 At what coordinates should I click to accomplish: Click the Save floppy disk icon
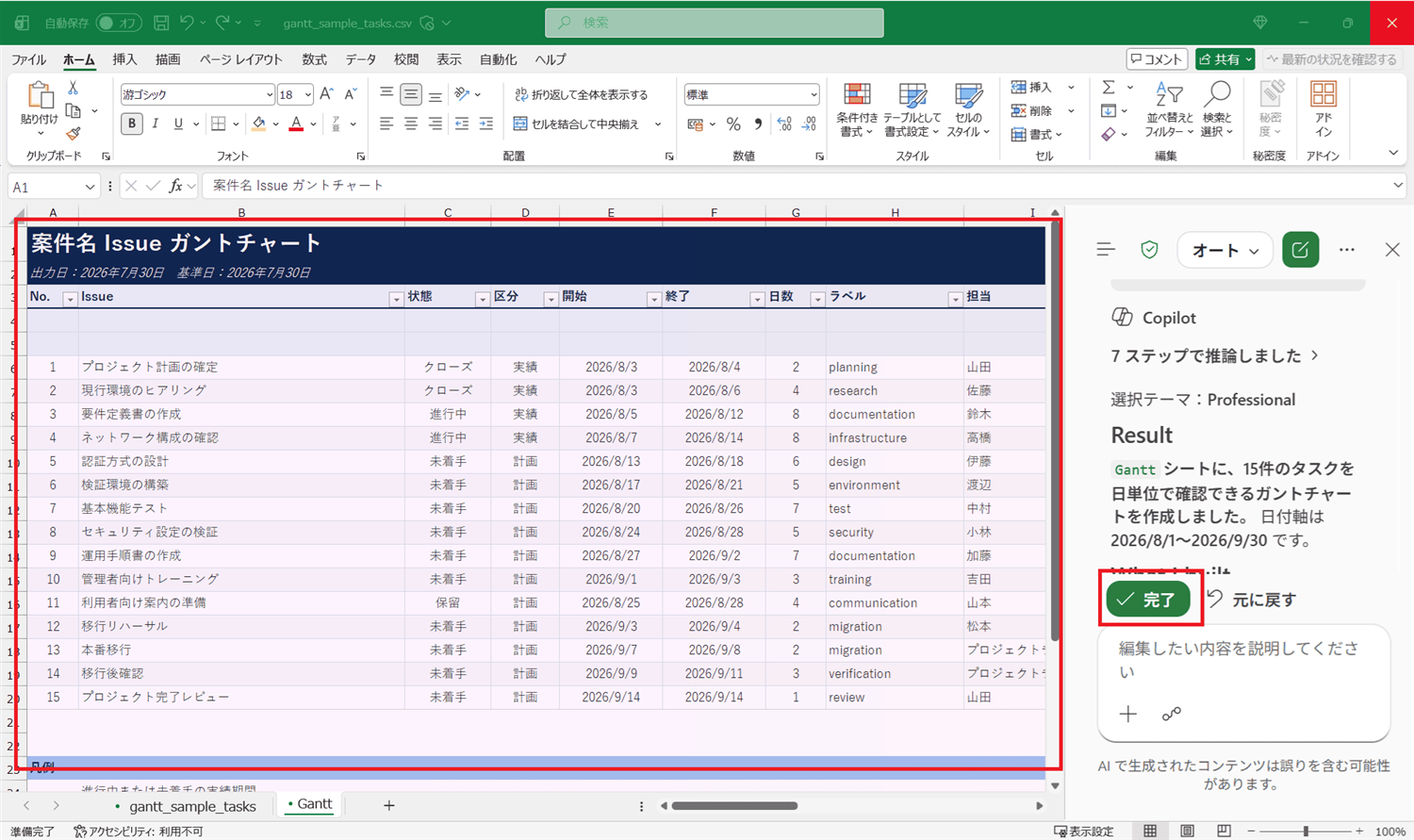pos(161,23)
